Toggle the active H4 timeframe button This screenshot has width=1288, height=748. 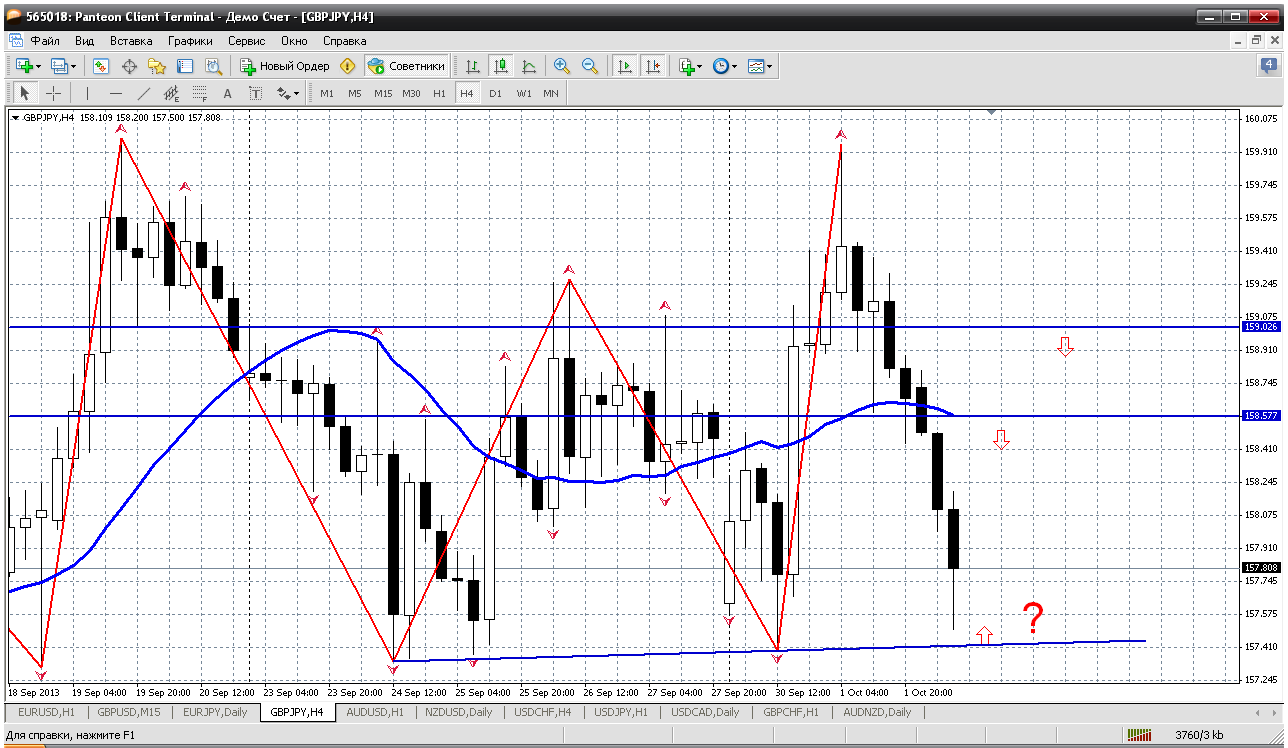click(467, 93)
